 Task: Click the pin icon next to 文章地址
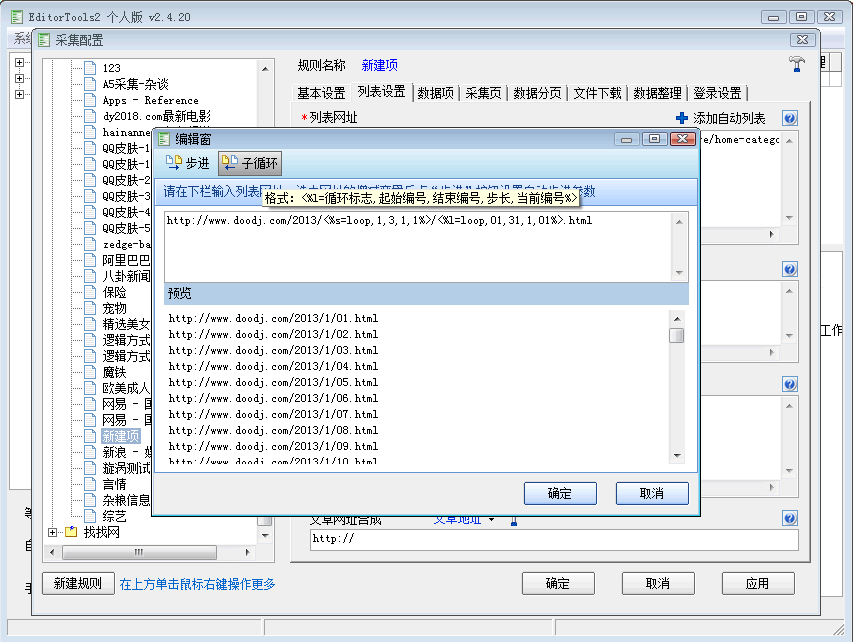[514, 519]
